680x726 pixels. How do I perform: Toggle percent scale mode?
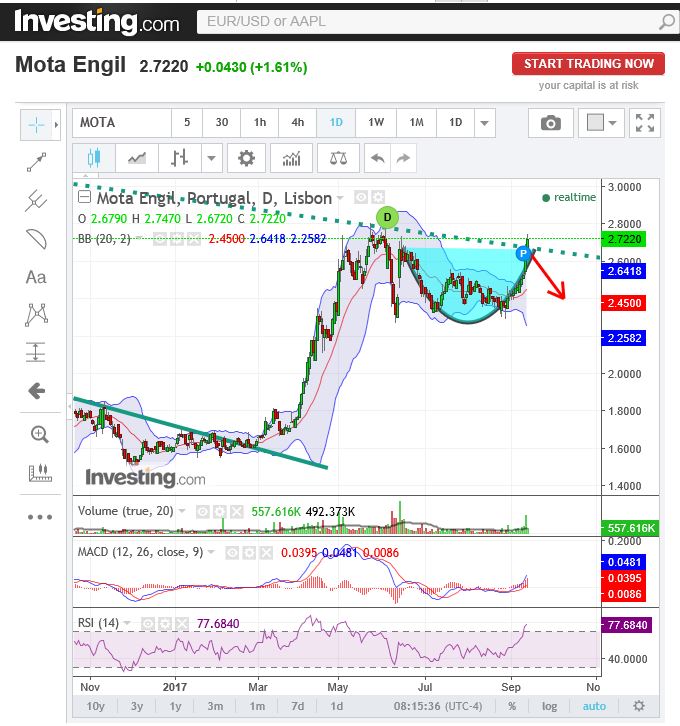coord(512,706)
